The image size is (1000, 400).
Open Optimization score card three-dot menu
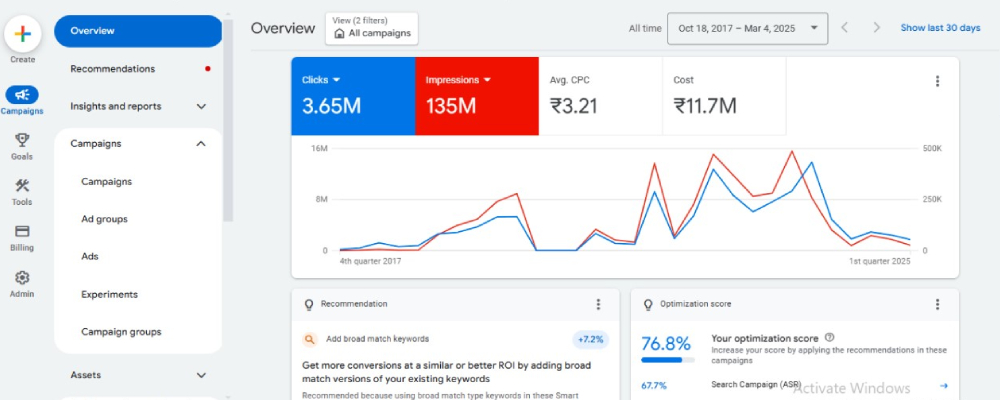click(x=937, y=304)
